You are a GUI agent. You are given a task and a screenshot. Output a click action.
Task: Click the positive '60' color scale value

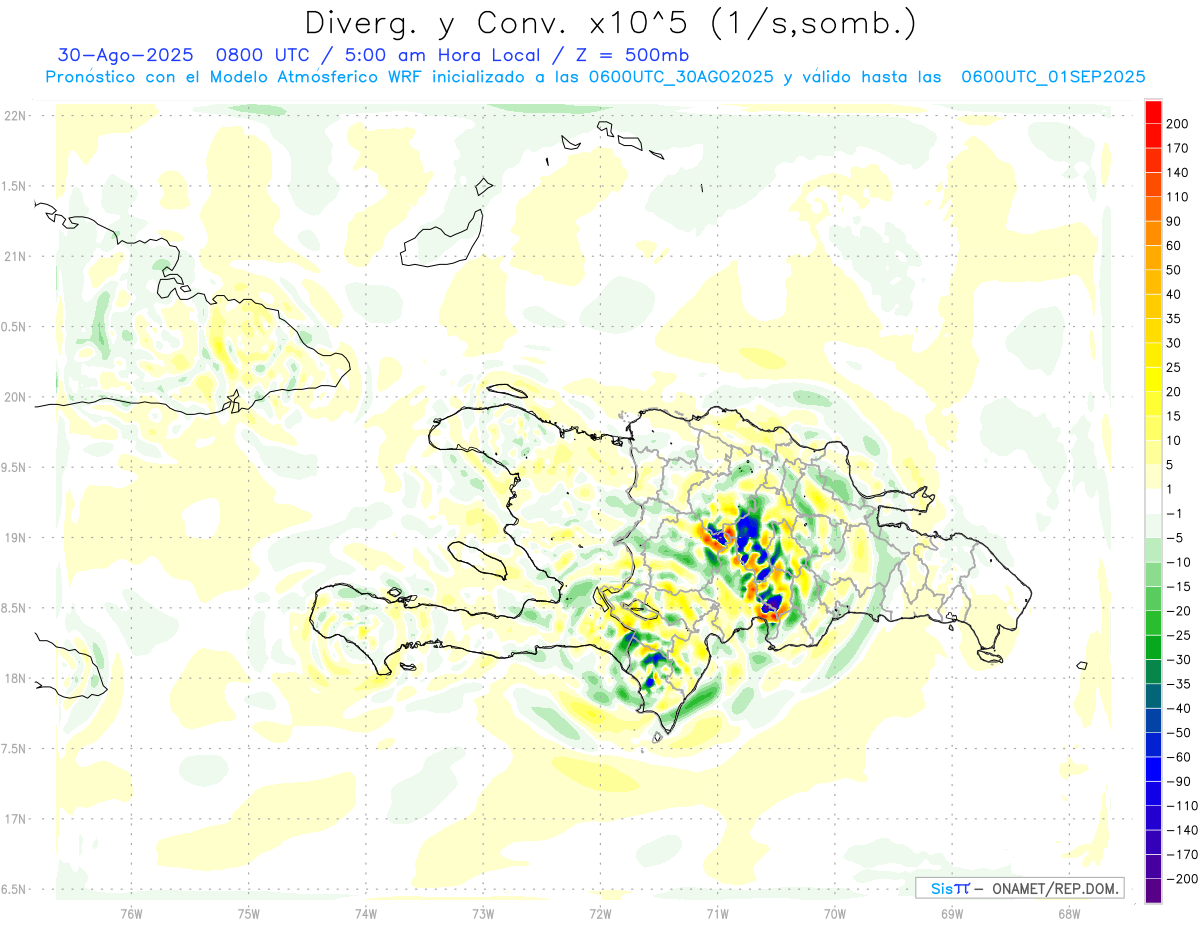[1175, 245]
